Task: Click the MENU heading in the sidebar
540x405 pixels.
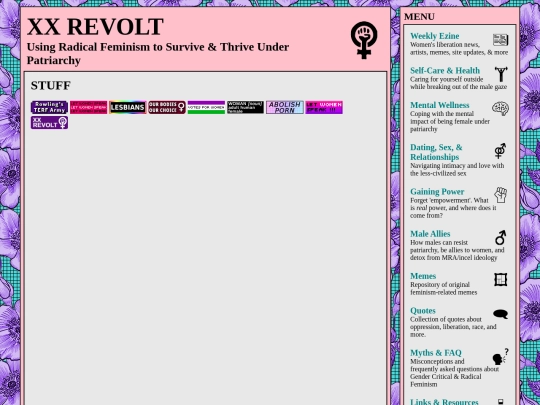Action: (x=419, y=17)
